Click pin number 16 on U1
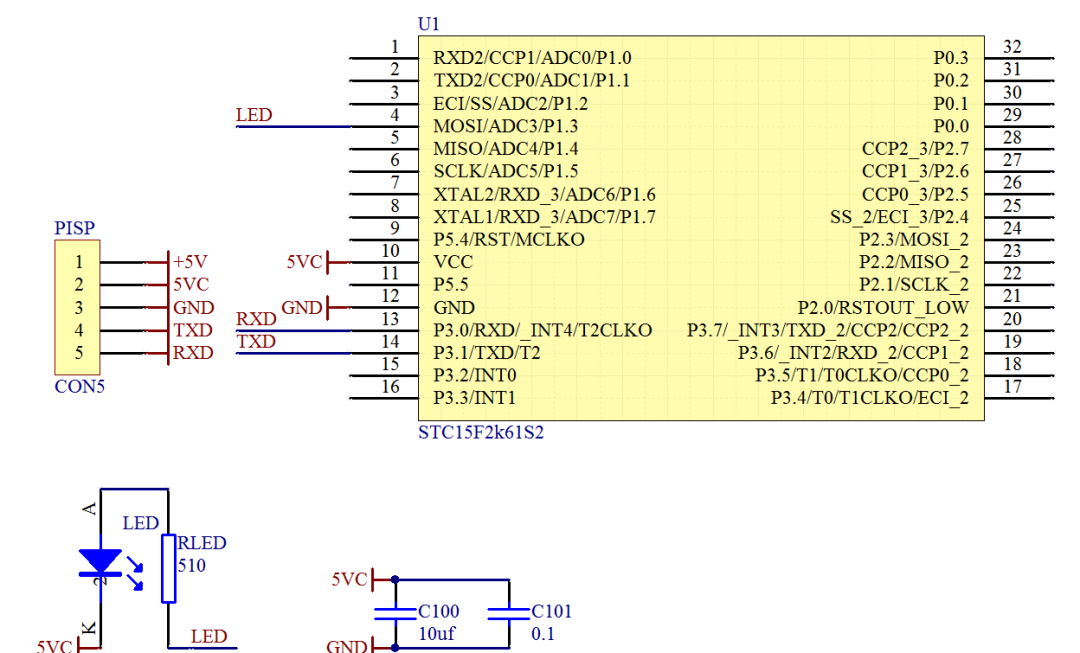 coord(391,387)
